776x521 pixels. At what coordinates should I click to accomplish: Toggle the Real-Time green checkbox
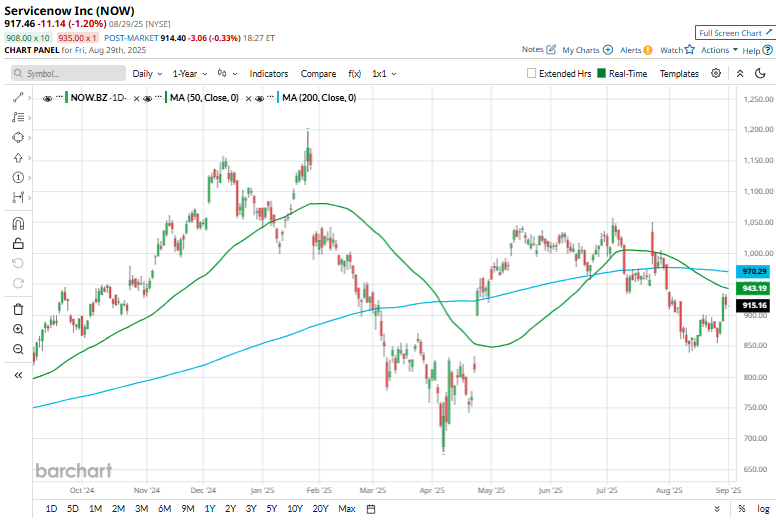[x=601, y=73]
